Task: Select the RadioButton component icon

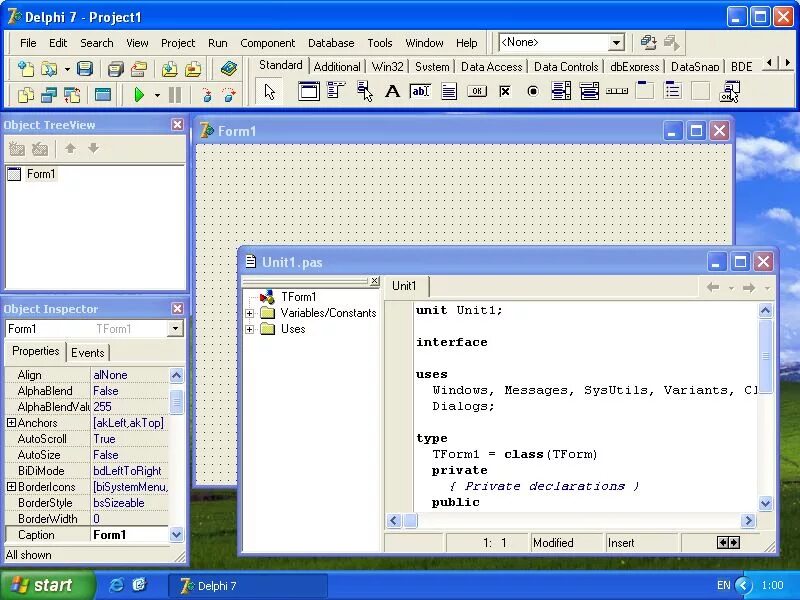Action: pyautogui.click(x=533, y=92)
